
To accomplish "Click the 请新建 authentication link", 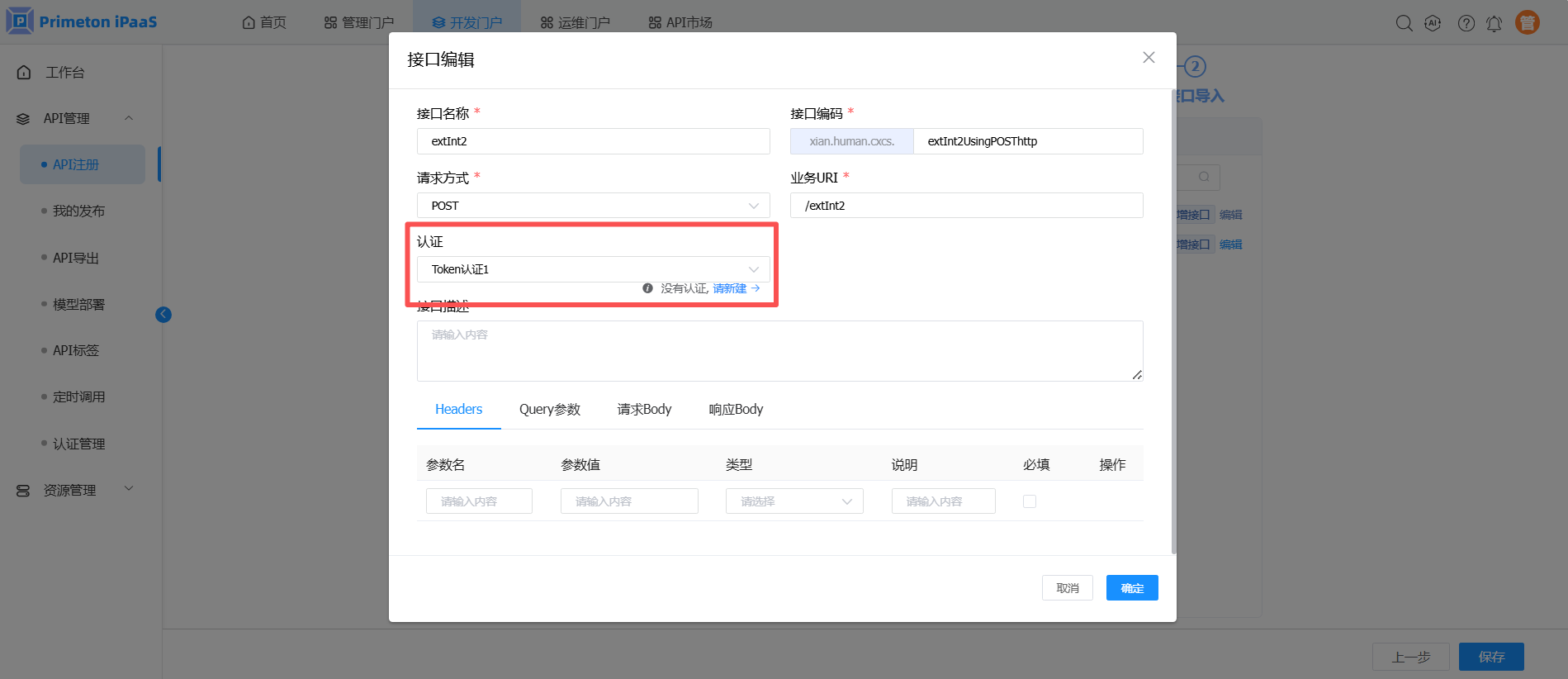I will point(730,288).
